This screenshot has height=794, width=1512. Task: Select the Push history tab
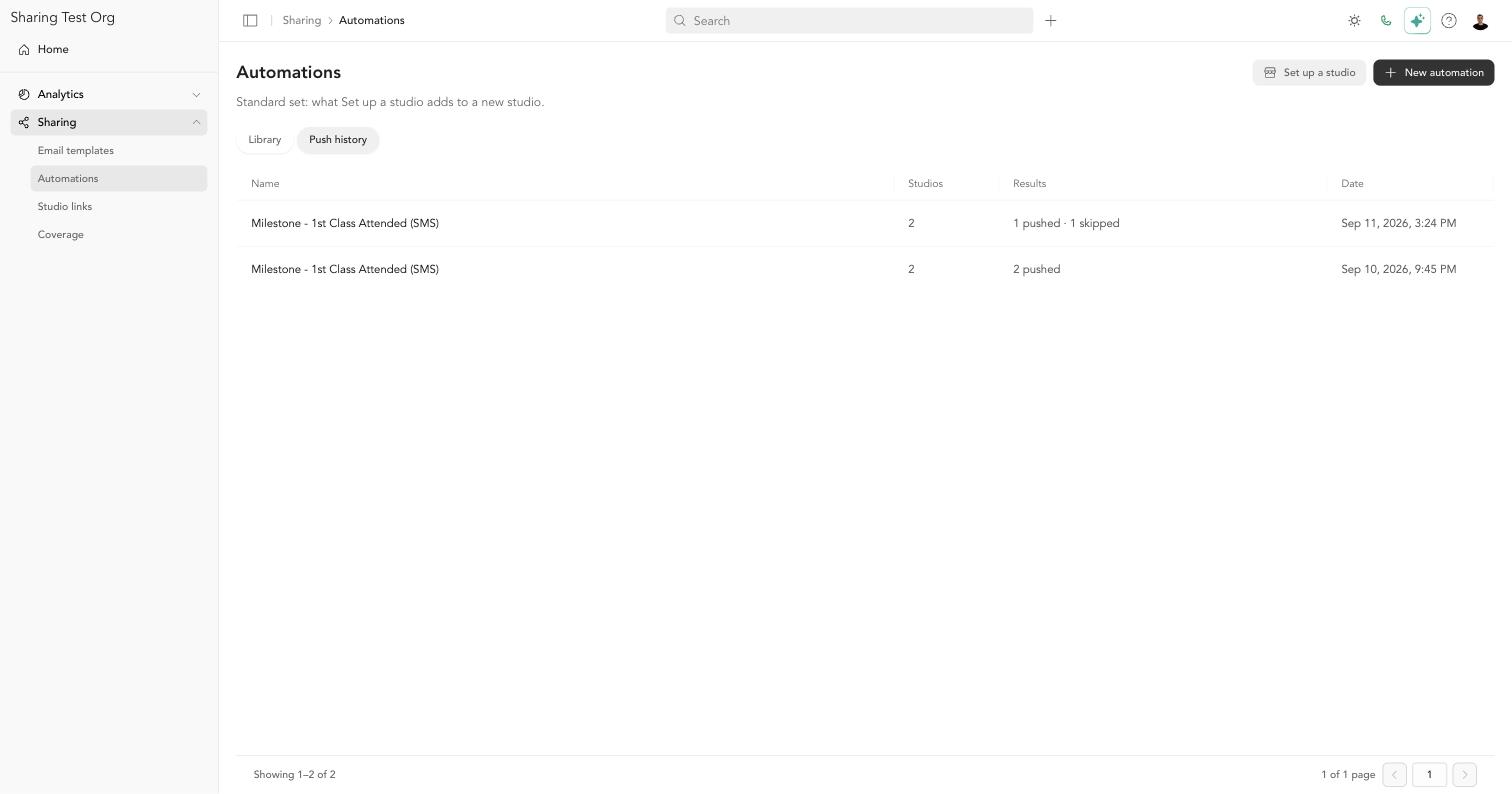coord(338,139)
